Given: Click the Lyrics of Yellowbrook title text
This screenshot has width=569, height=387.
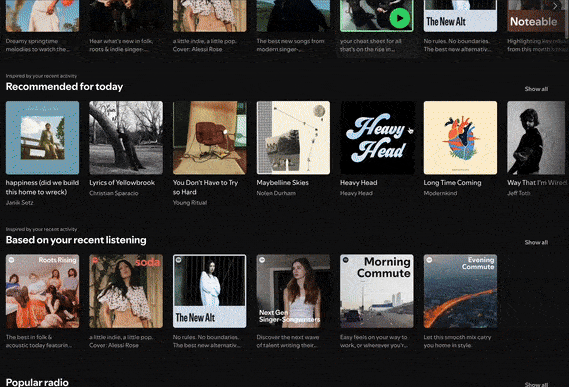Looking at the screenshot, I should [122, 183].
